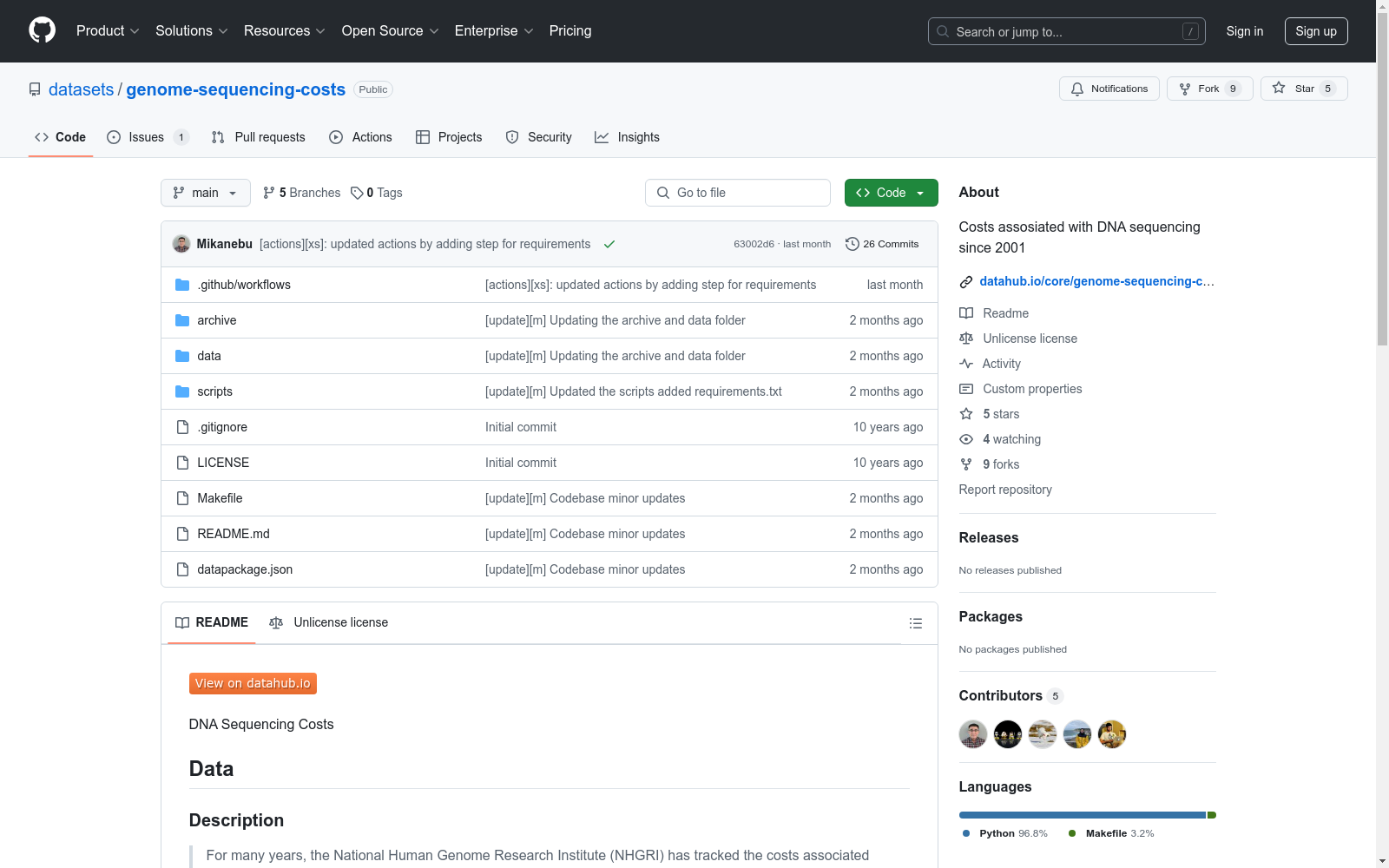Open the archive folder icon

(x=182, y=320)
